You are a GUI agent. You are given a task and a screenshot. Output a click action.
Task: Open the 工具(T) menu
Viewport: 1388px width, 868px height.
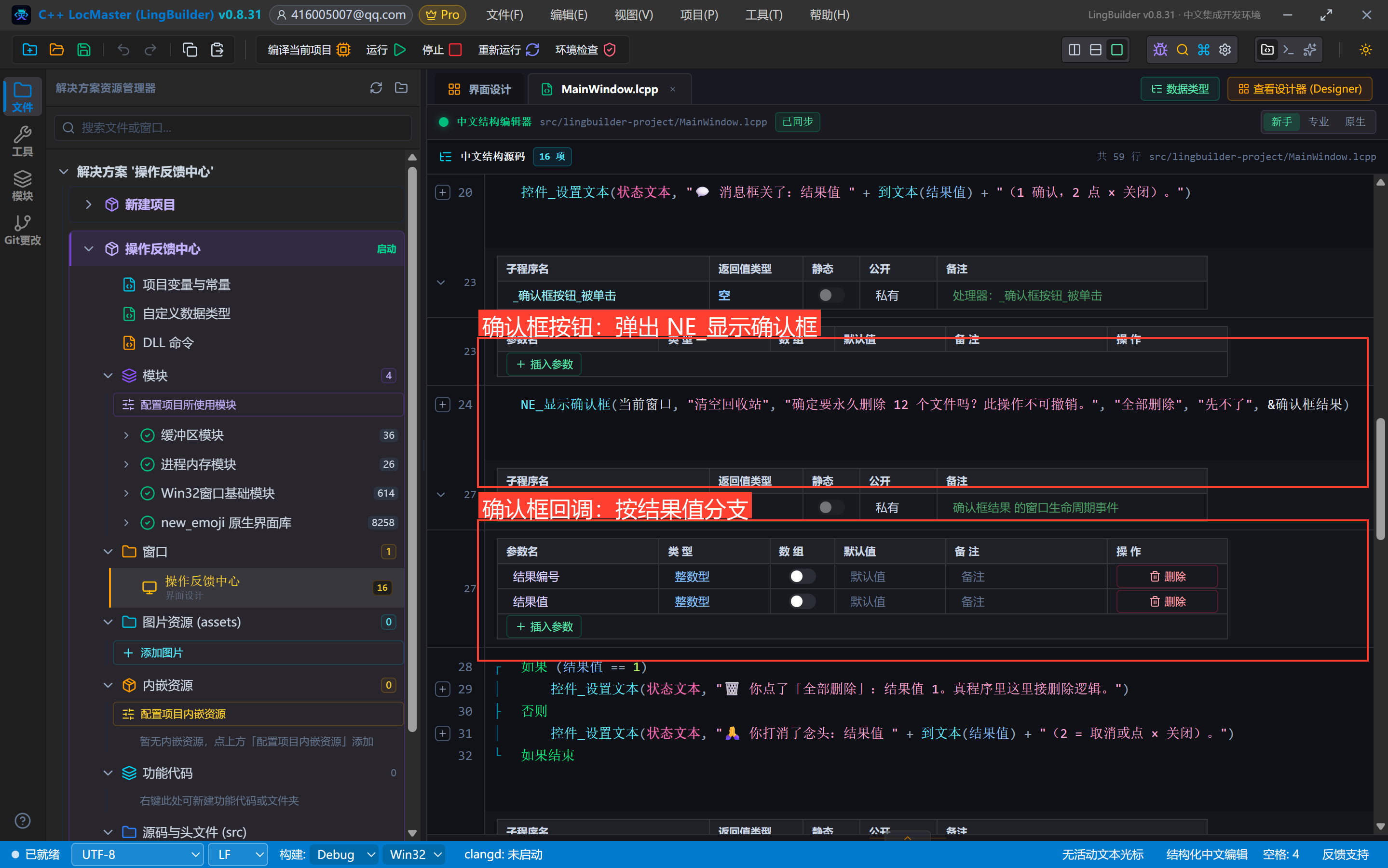click(763, 15)
